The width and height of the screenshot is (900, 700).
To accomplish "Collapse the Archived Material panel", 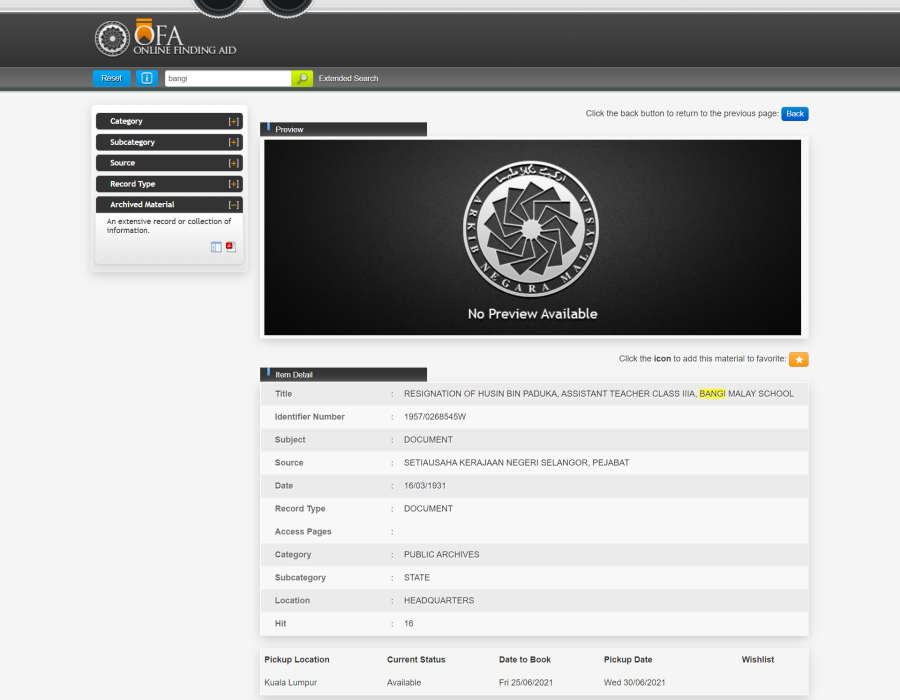I will [x=169, y=205].
